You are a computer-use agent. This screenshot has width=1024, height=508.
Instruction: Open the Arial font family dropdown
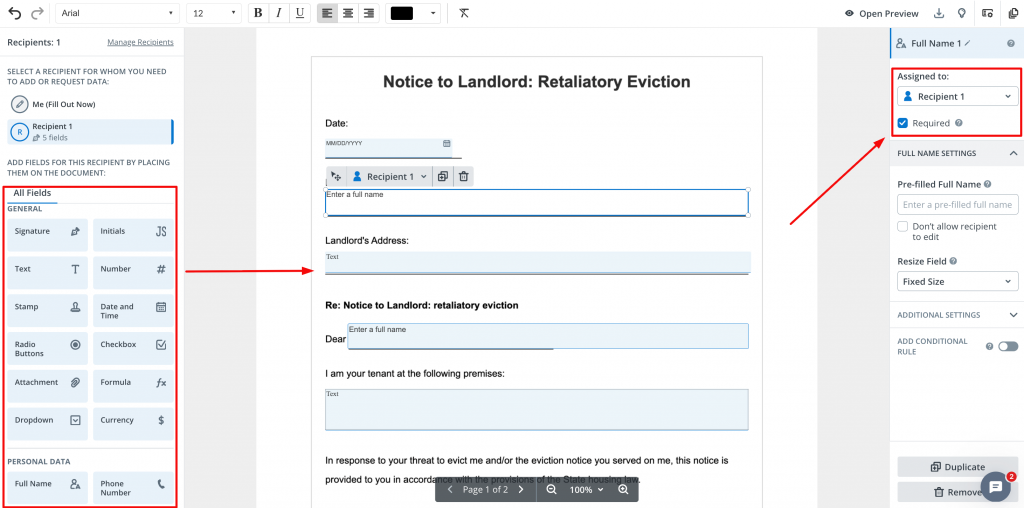pos(118,13)
